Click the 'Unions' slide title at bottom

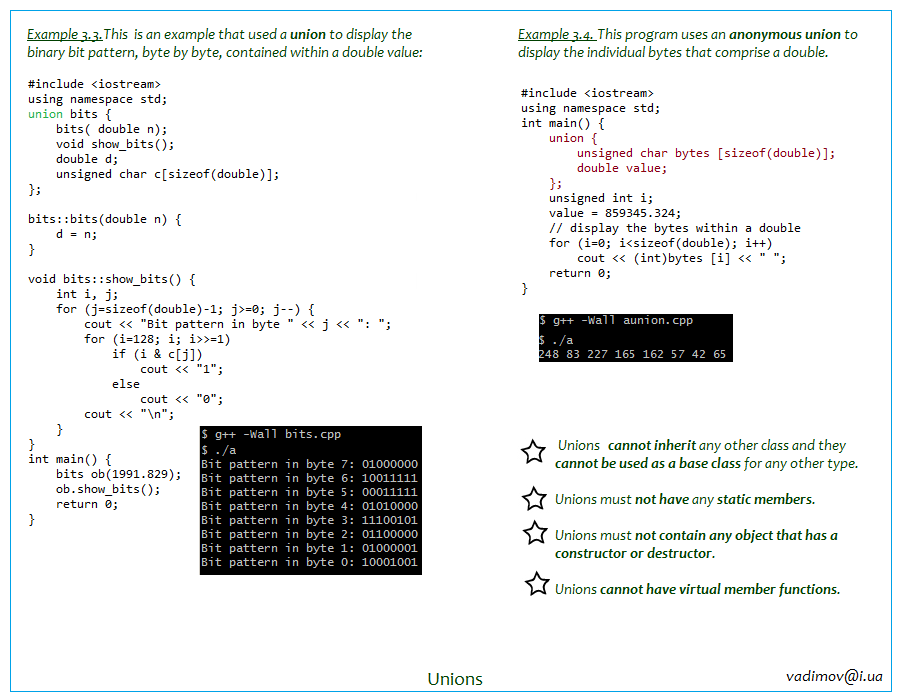click(x=455, y=679)
